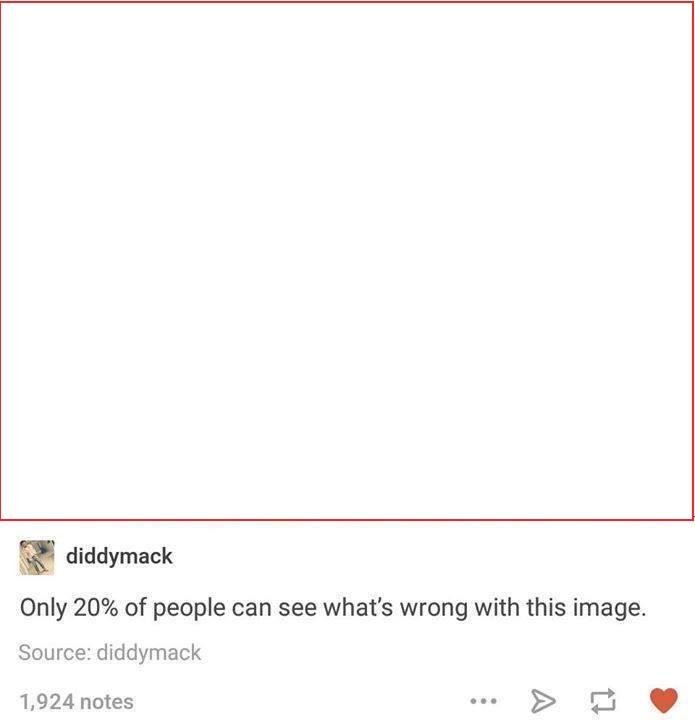695x720 pixels.
Task: Share the post using the paper plane icon
Action: (543, 701)
